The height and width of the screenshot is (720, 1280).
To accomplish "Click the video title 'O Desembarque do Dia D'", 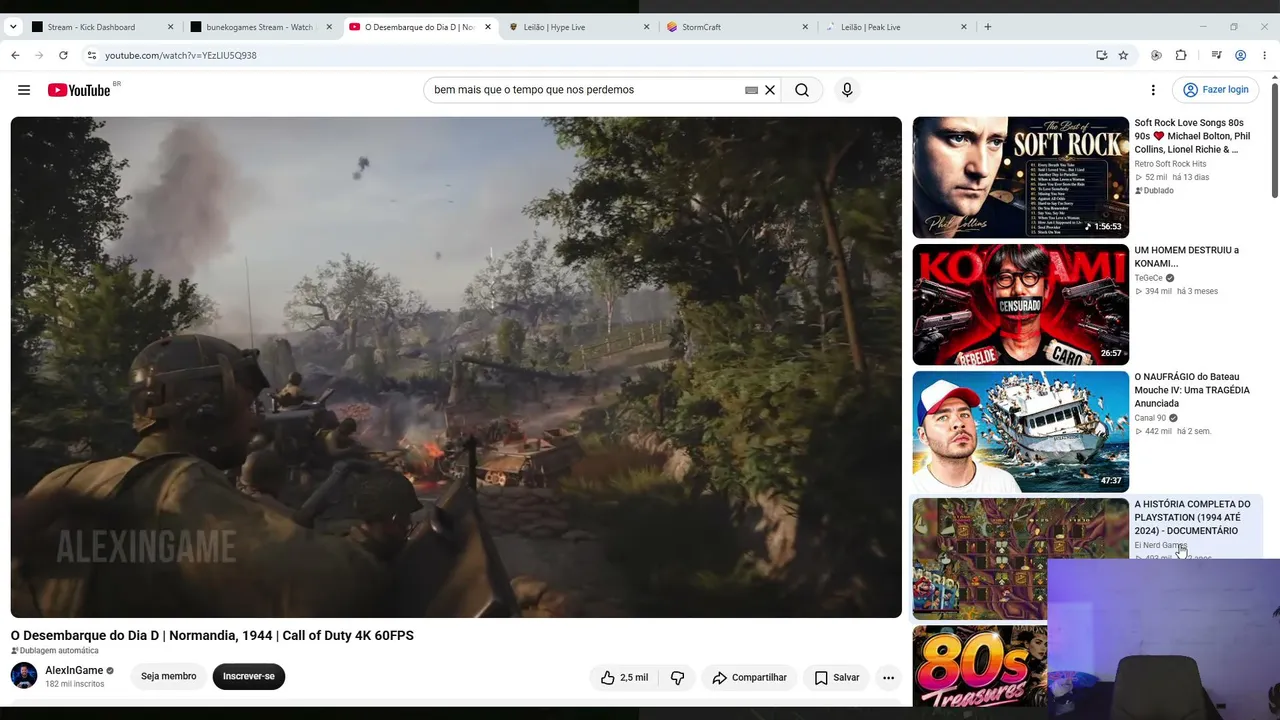I will tap(212, 635).
